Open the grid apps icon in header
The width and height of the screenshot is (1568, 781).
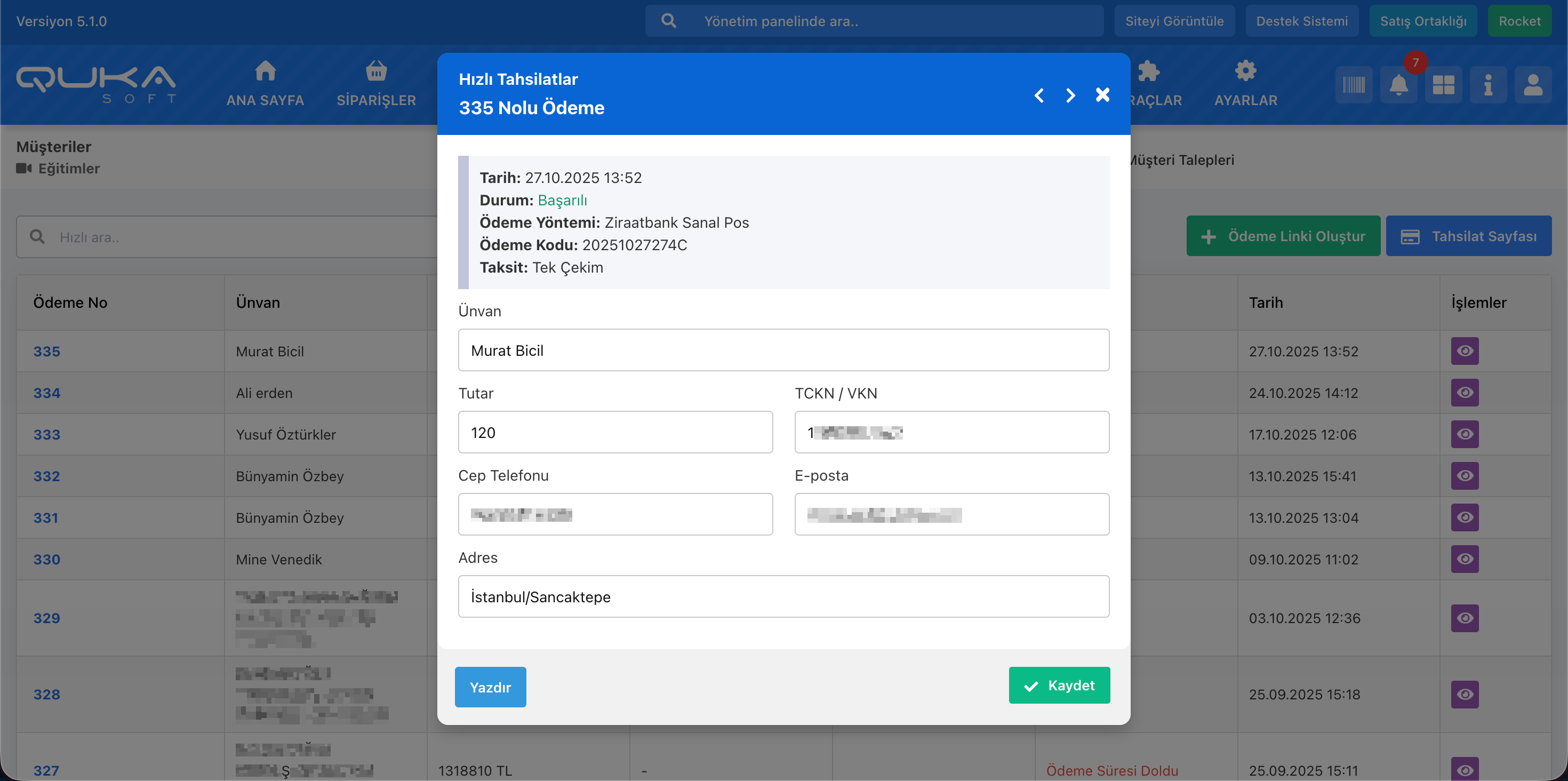pyautogui.click(x=1443, y=85)
